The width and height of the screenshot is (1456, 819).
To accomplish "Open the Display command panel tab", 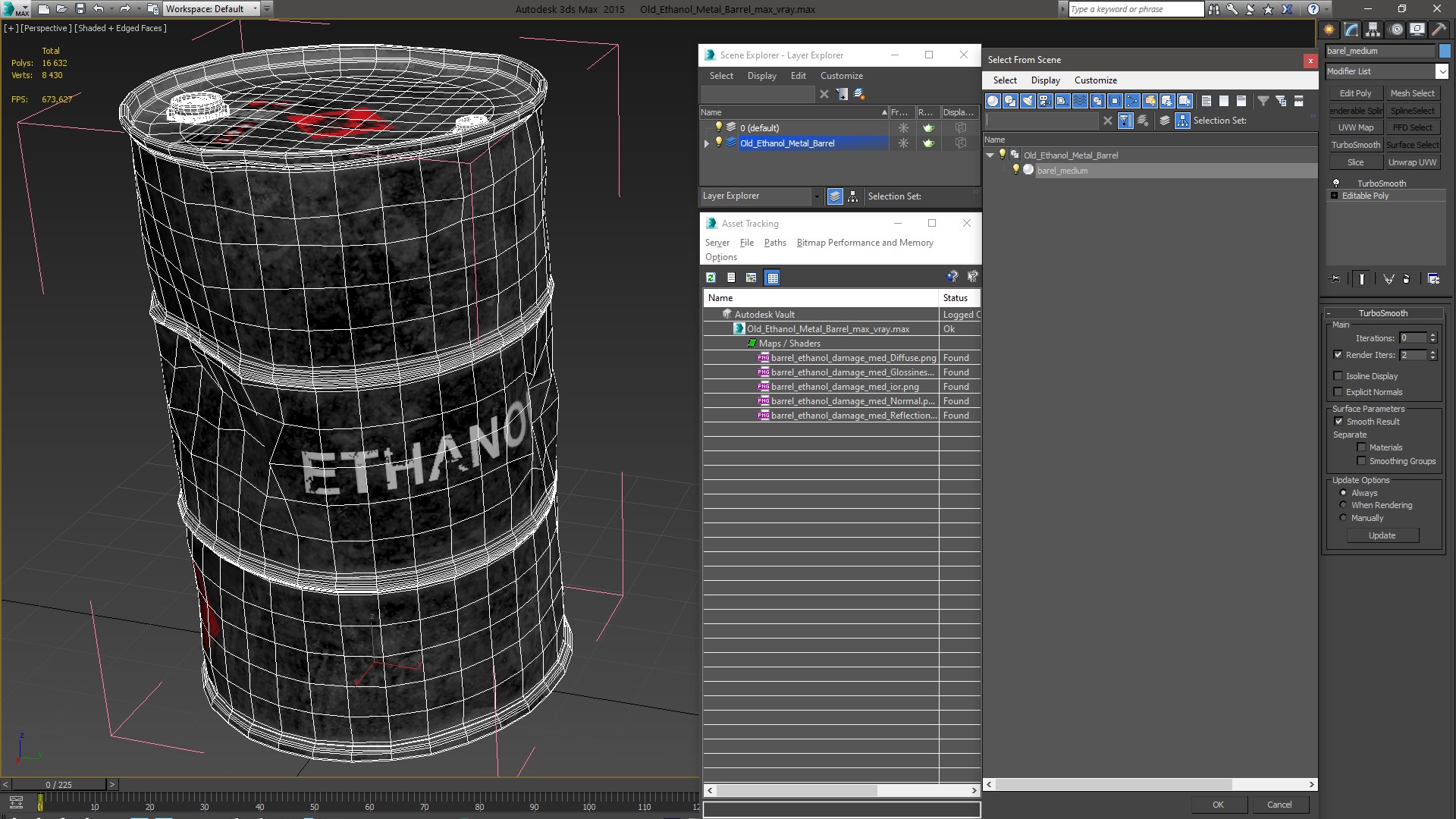I will click(1417, 30).
